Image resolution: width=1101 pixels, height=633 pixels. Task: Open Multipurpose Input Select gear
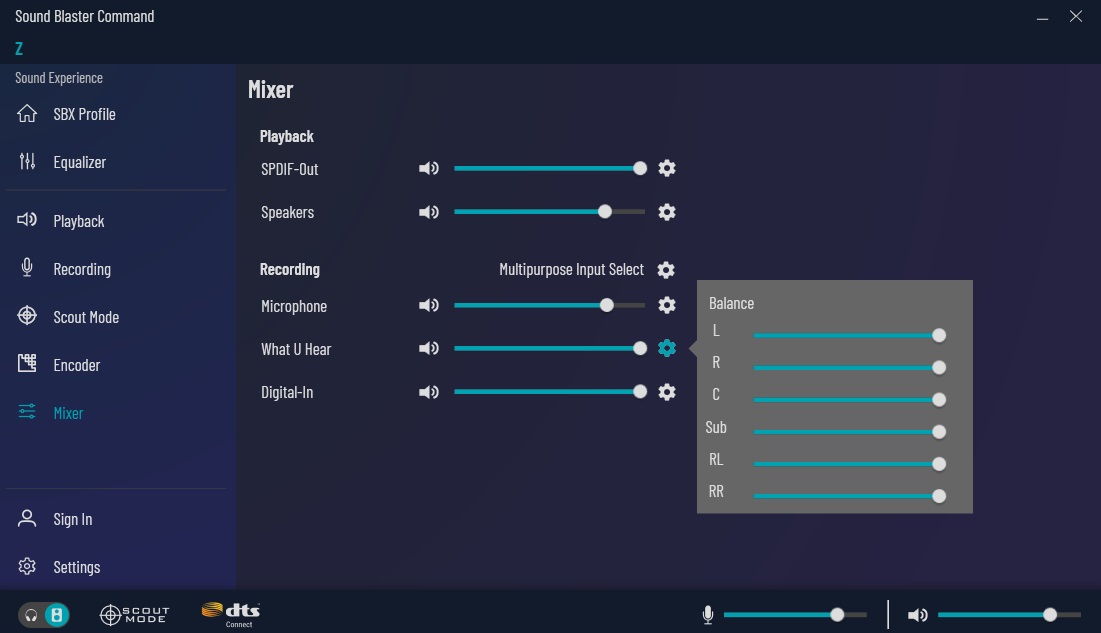pos(666,270)
